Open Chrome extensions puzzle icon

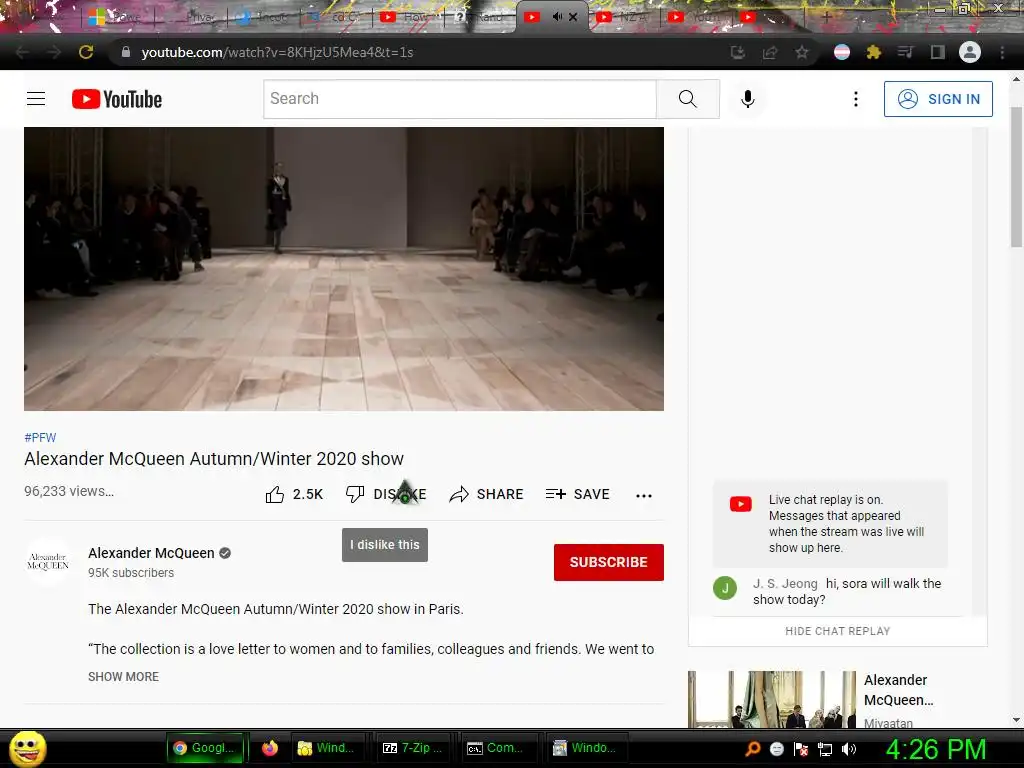(x=874, y=52)
